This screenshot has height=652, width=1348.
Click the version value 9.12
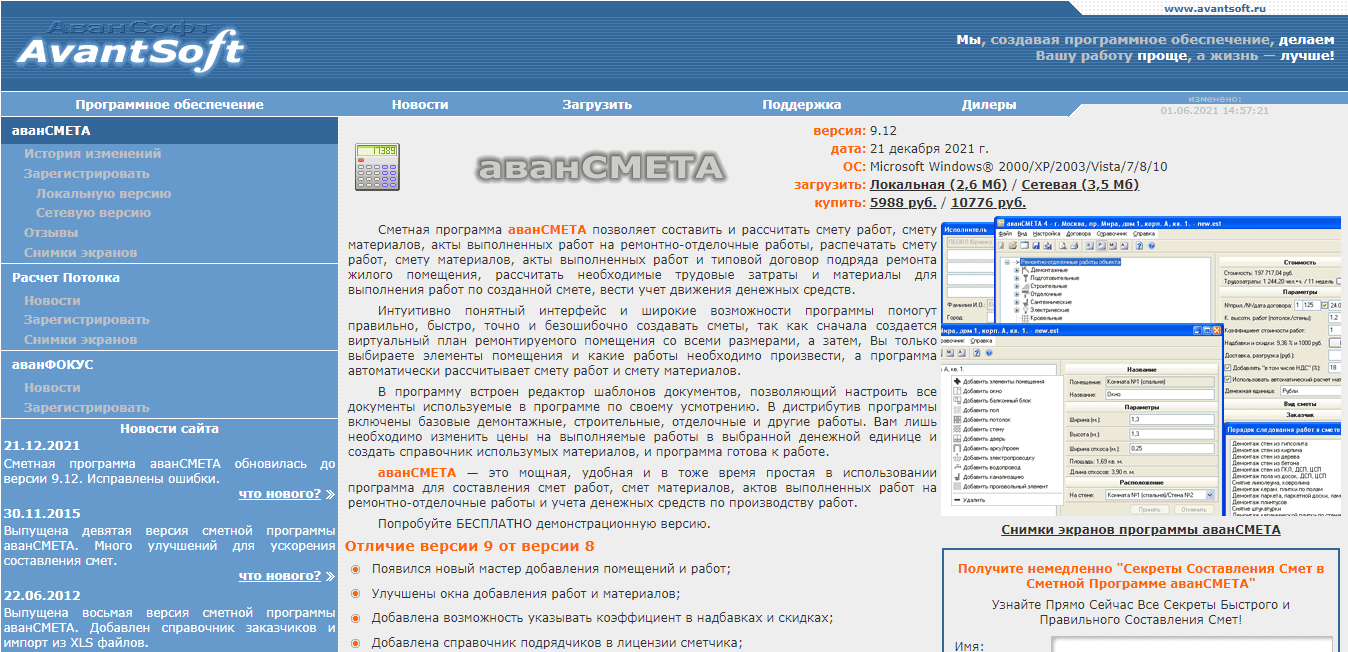(883, 131)
